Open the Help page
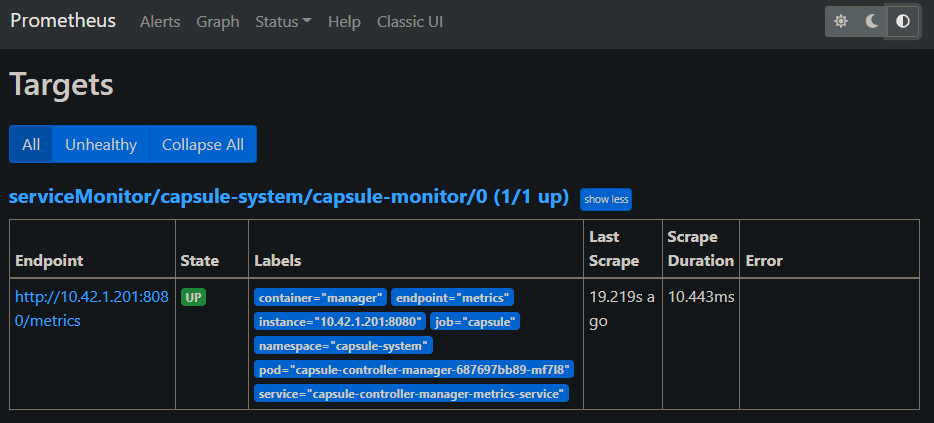The width and height of the screenshot is (934, 423). click(344, 21)
